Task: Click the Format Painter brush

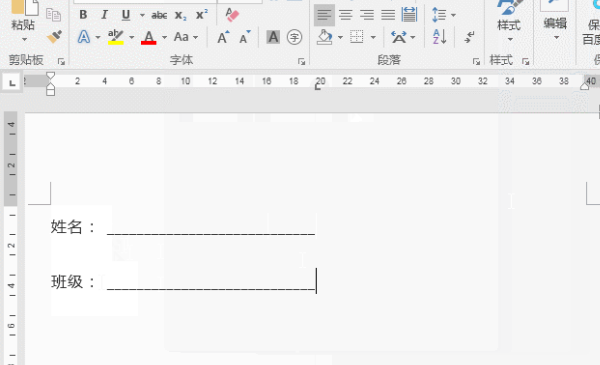Action: [54, 37]
